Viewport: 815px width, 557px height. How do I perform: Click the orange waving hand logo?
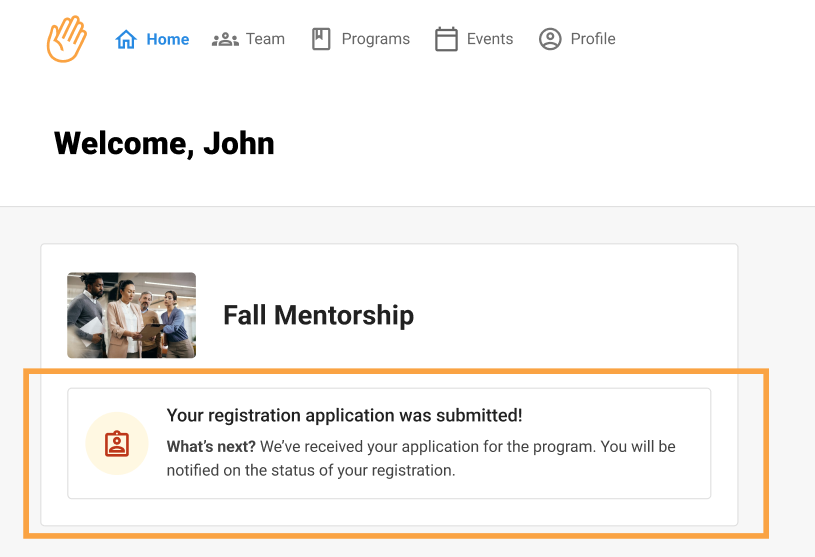[67, 39]
